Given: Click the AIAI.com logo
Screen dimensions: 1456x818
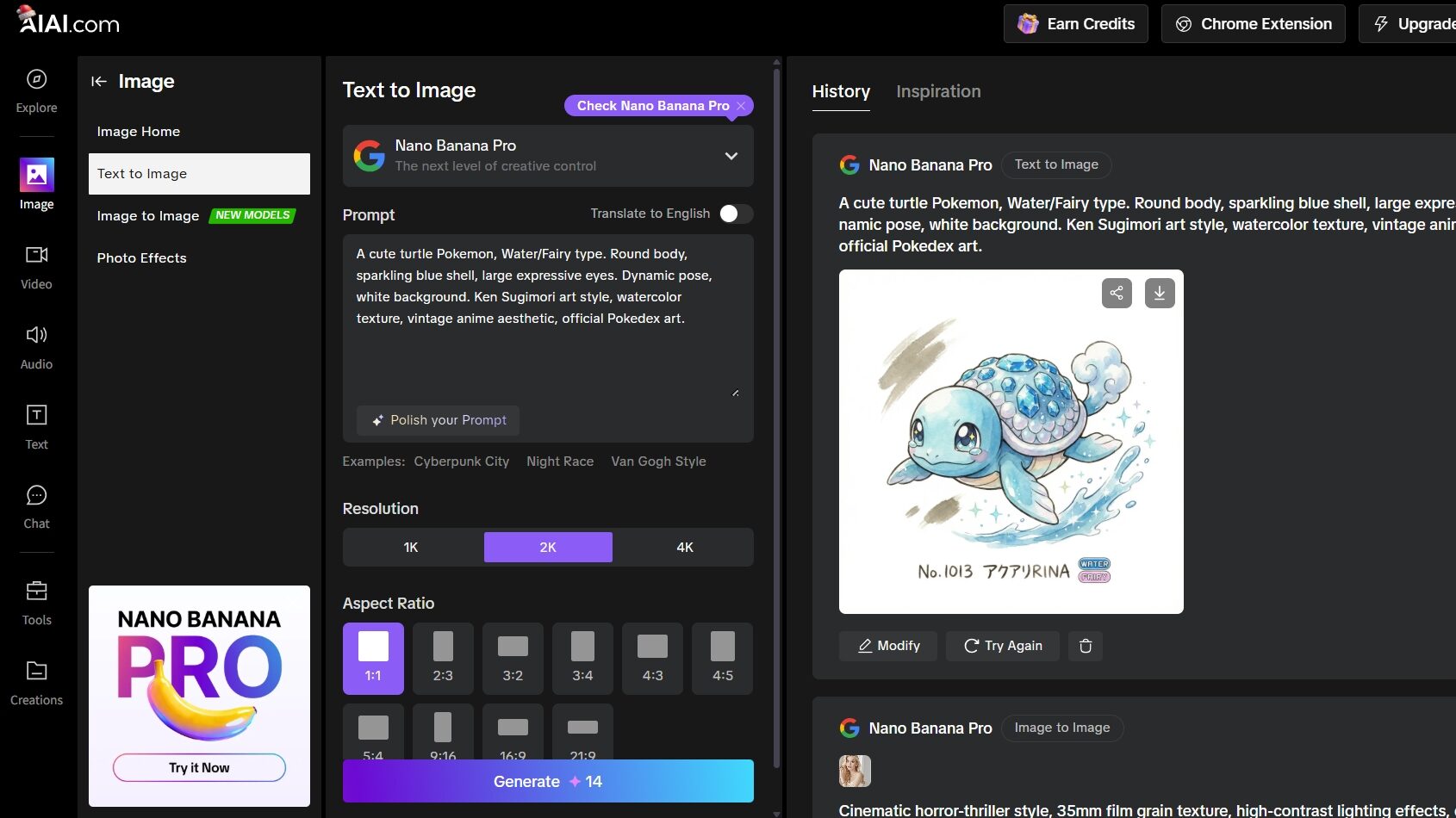Looking at the screenshot, I should 69,20.
